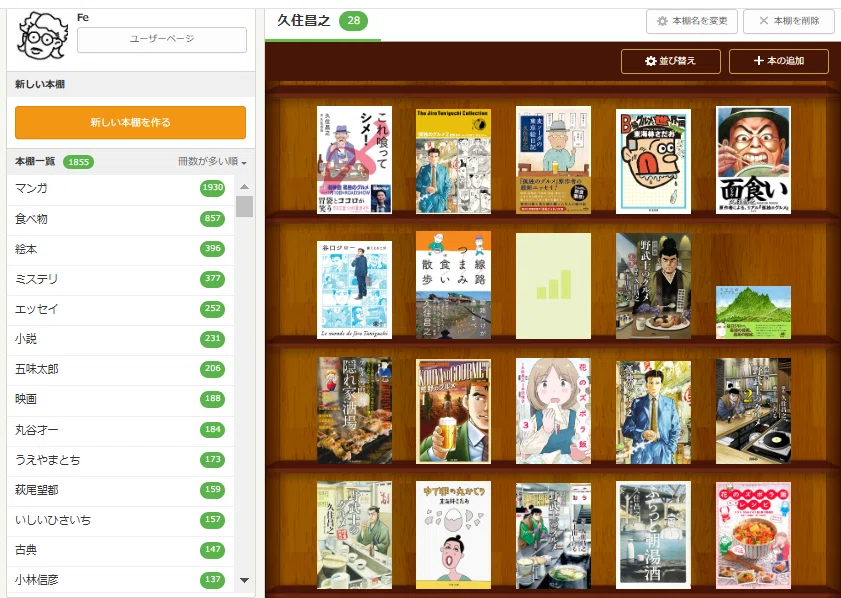Open the 面食い book cover

[x=753, y=160]
